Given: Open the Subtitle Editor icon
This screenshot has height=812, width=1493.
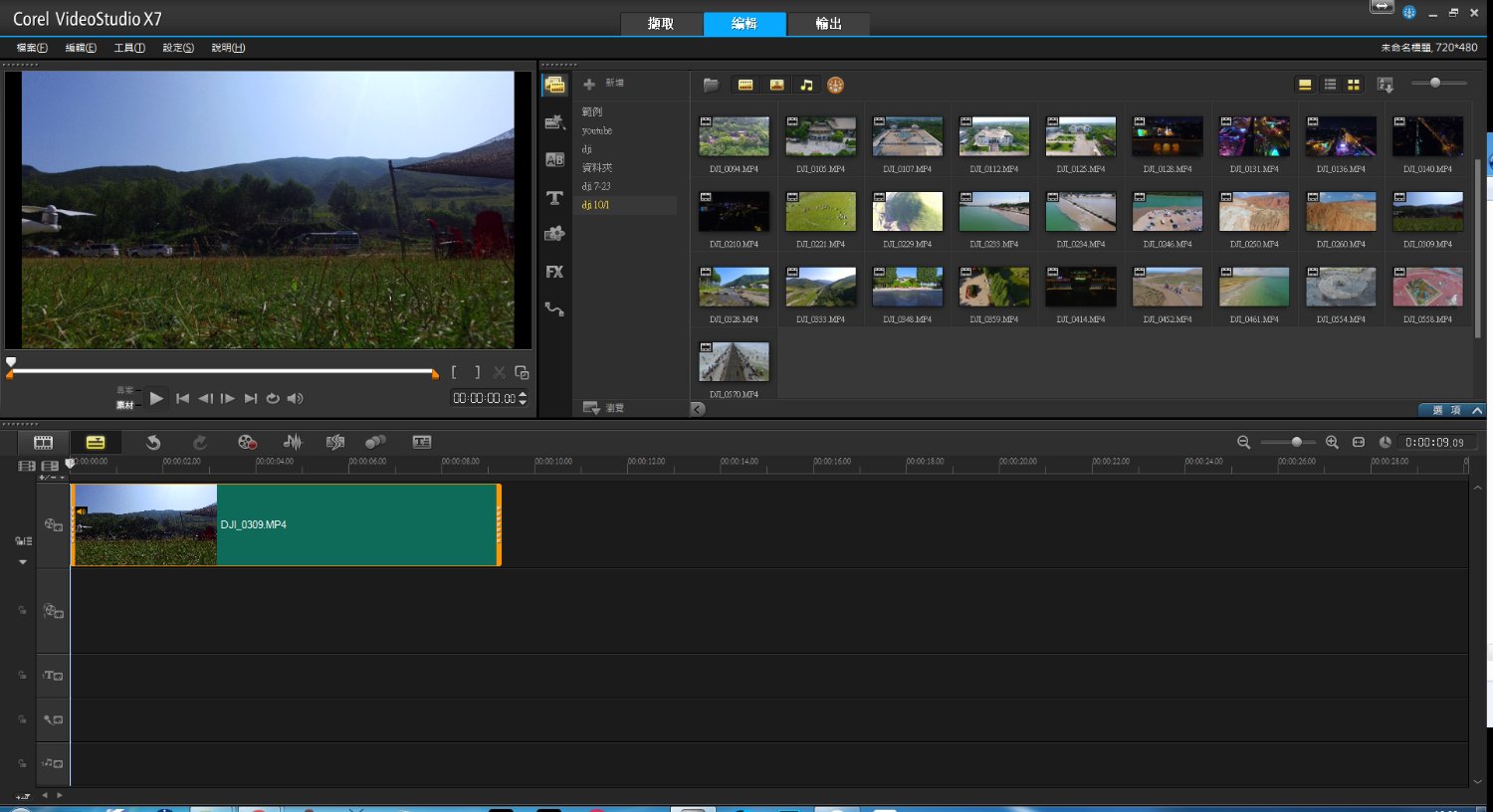Looking at the screenshot, I should 422,442.
